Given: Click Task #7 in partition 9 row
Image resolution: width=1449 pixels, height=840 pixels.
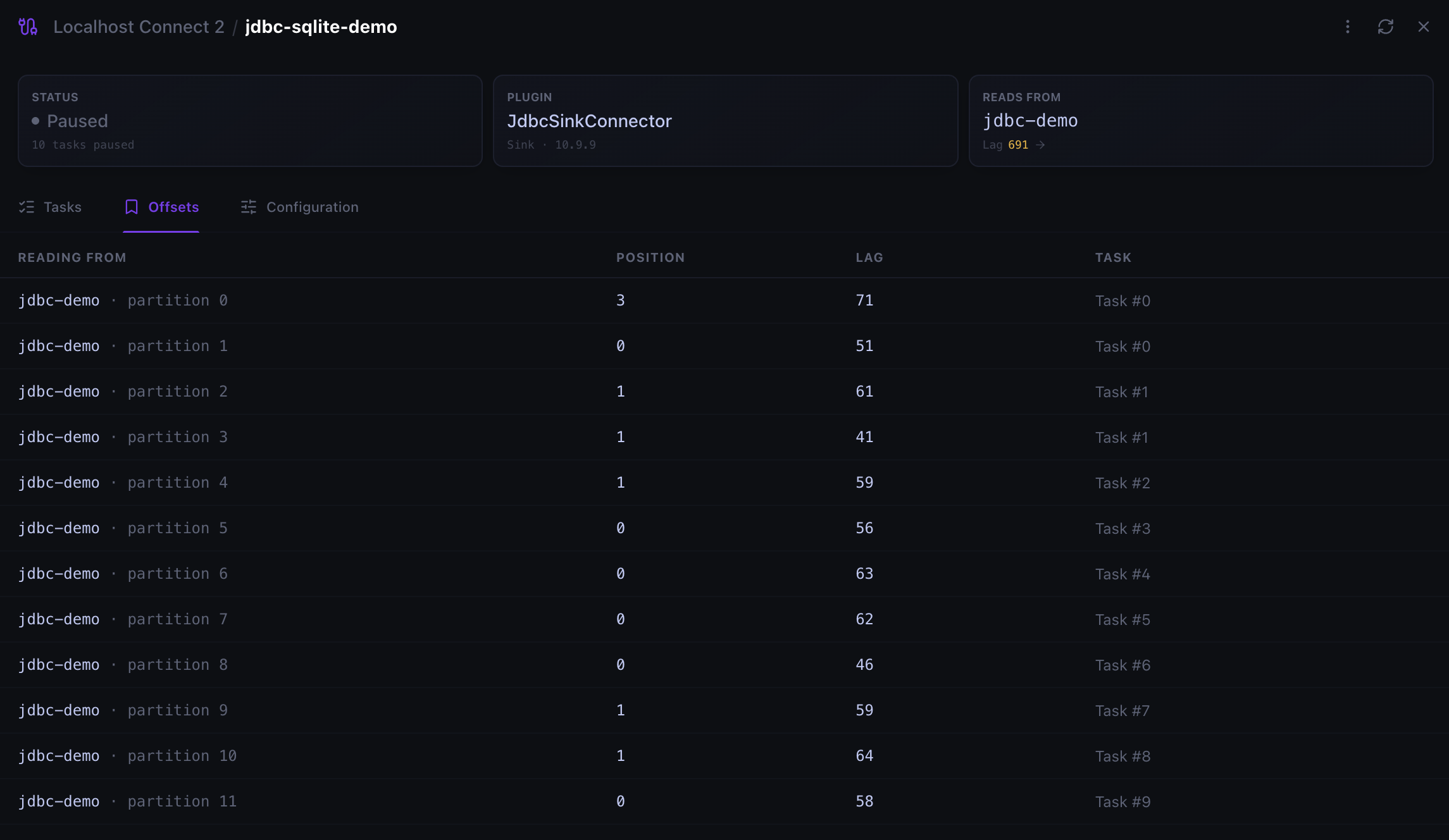Looking at the screenshot, I should point(1122,711).
